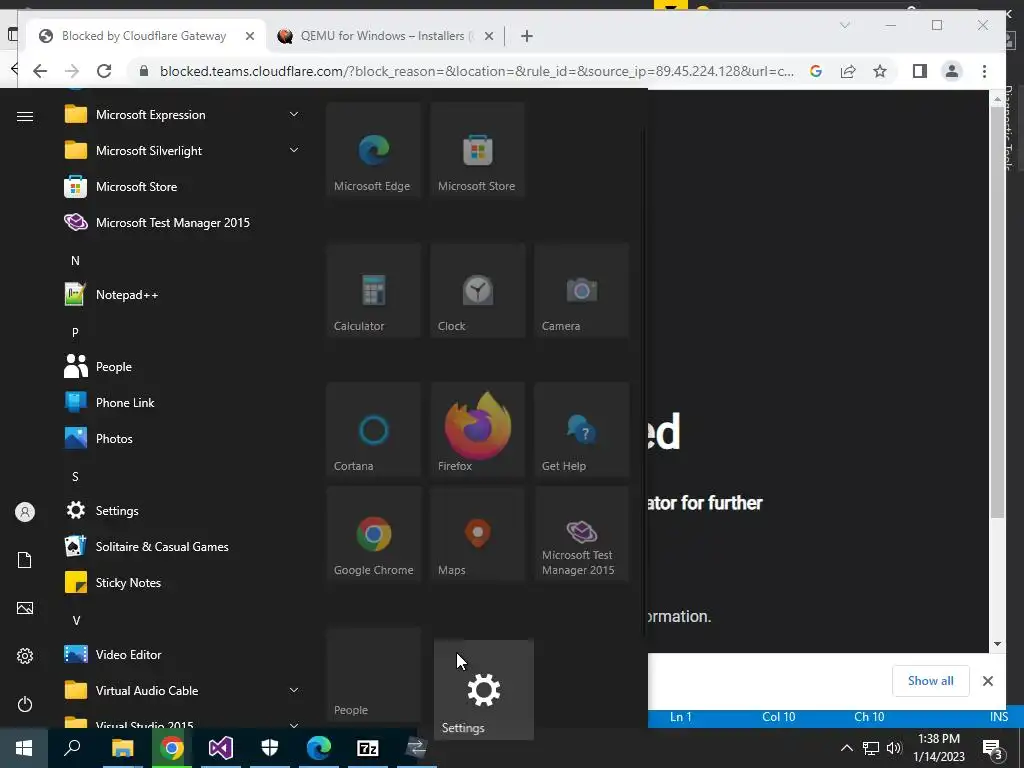Bookmark this page with the star icon
This screenshot has width=1024, height=768.
(x=880, y=71)
